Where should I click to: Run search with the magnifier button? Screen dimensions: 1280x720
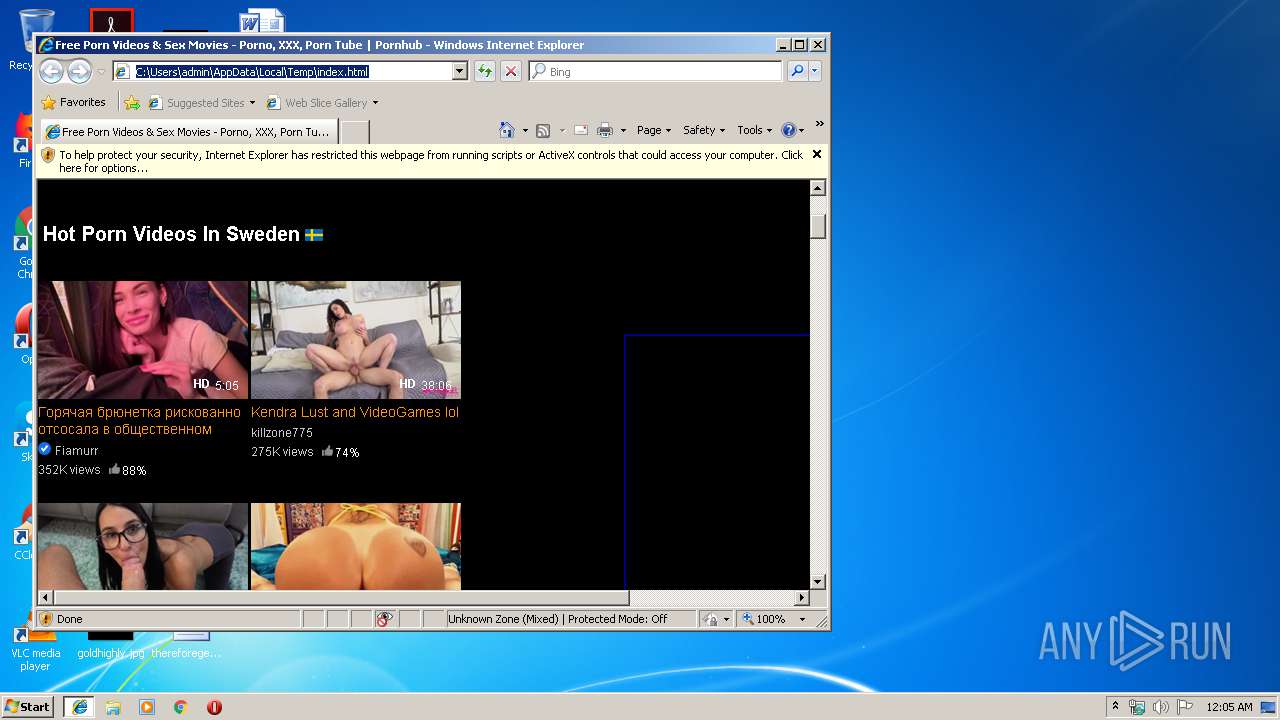(x=797, y=71)
